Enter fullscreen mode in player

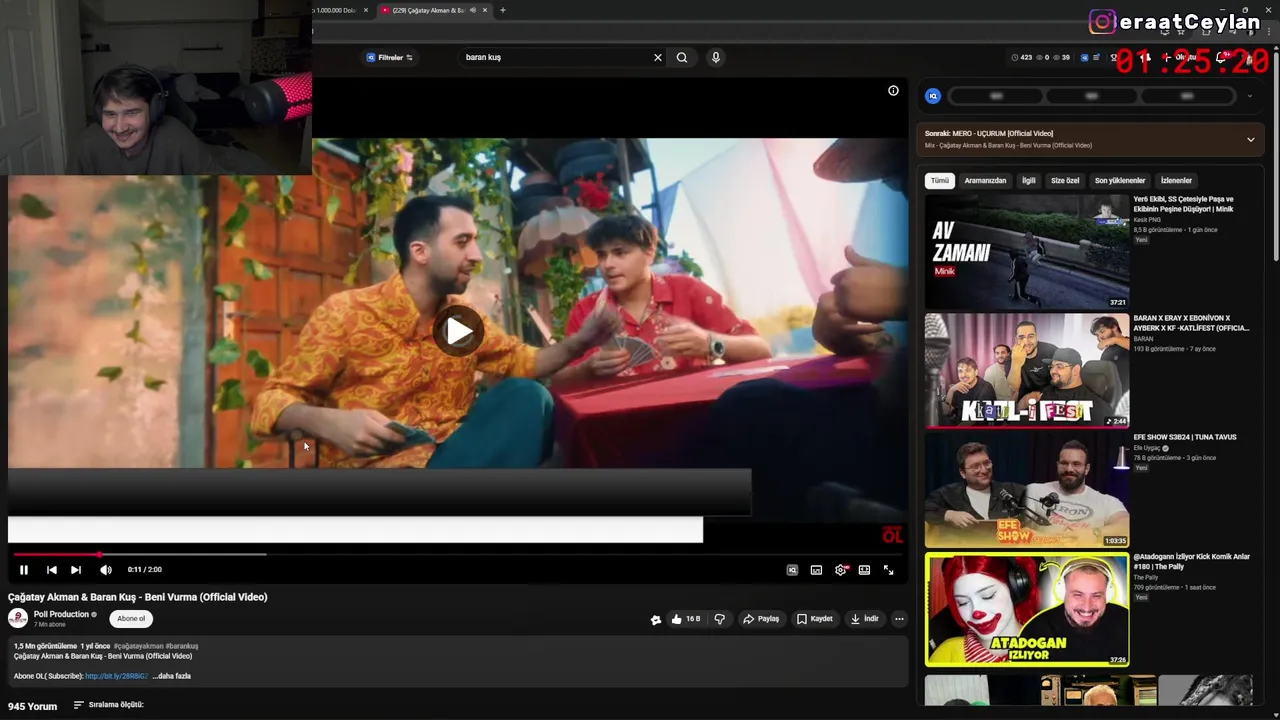(x=888, y=570)
